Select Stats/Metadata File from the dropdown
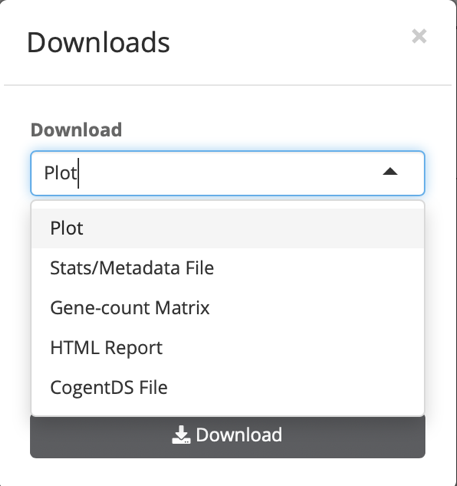The width and height of the screenshot is (457, 486). (228, 268)
